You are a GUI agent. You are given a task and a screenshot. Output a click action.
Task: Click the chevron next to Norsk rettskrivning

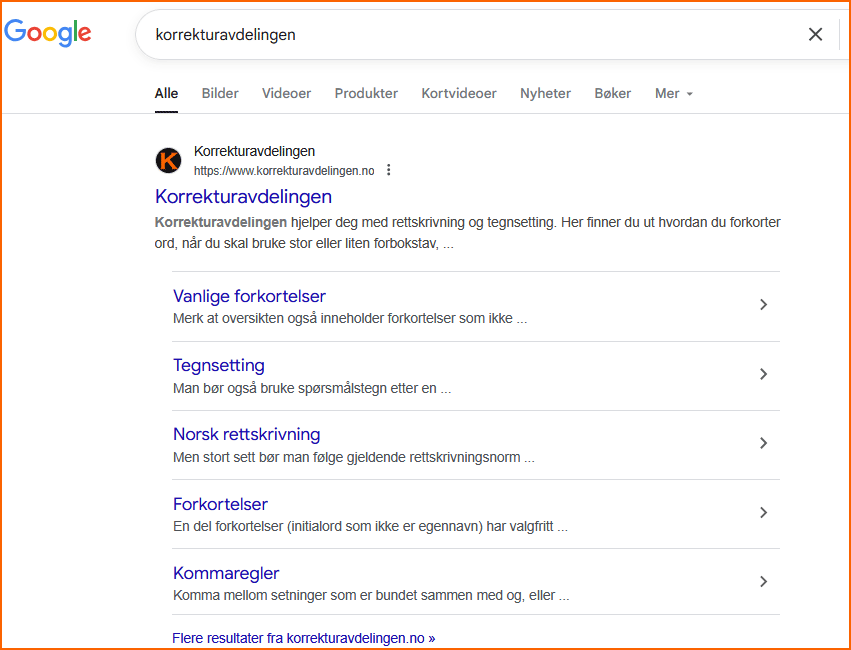763,442
